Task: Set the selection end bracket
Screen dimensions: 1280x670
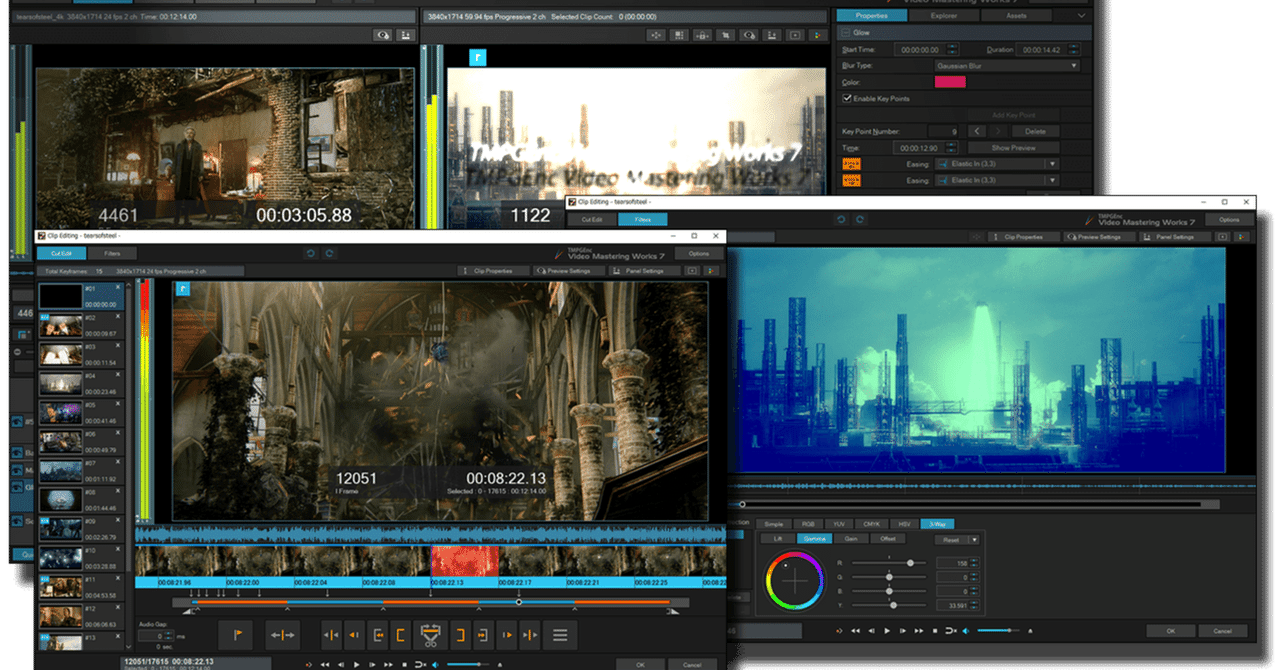Action: click(x=461, y=634)
